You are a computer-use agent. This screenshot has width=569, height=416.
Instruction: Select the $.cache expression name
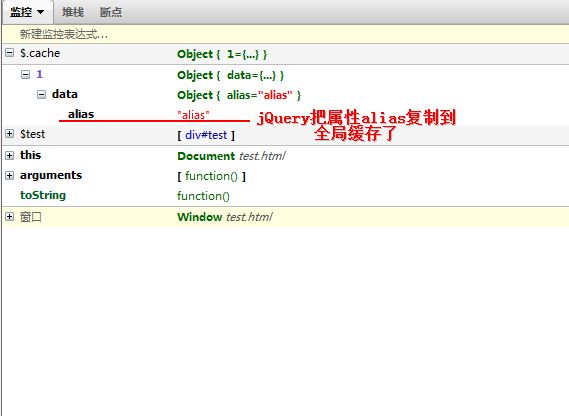[40, 53]
